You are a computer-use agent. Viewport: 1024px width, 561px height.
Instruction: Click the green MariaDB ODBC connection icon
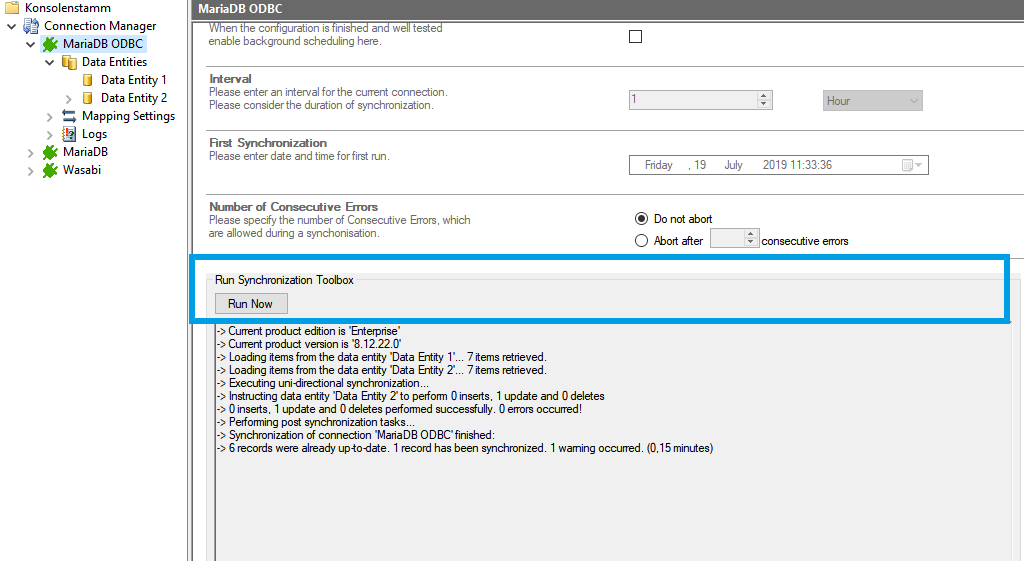point(50,44)
